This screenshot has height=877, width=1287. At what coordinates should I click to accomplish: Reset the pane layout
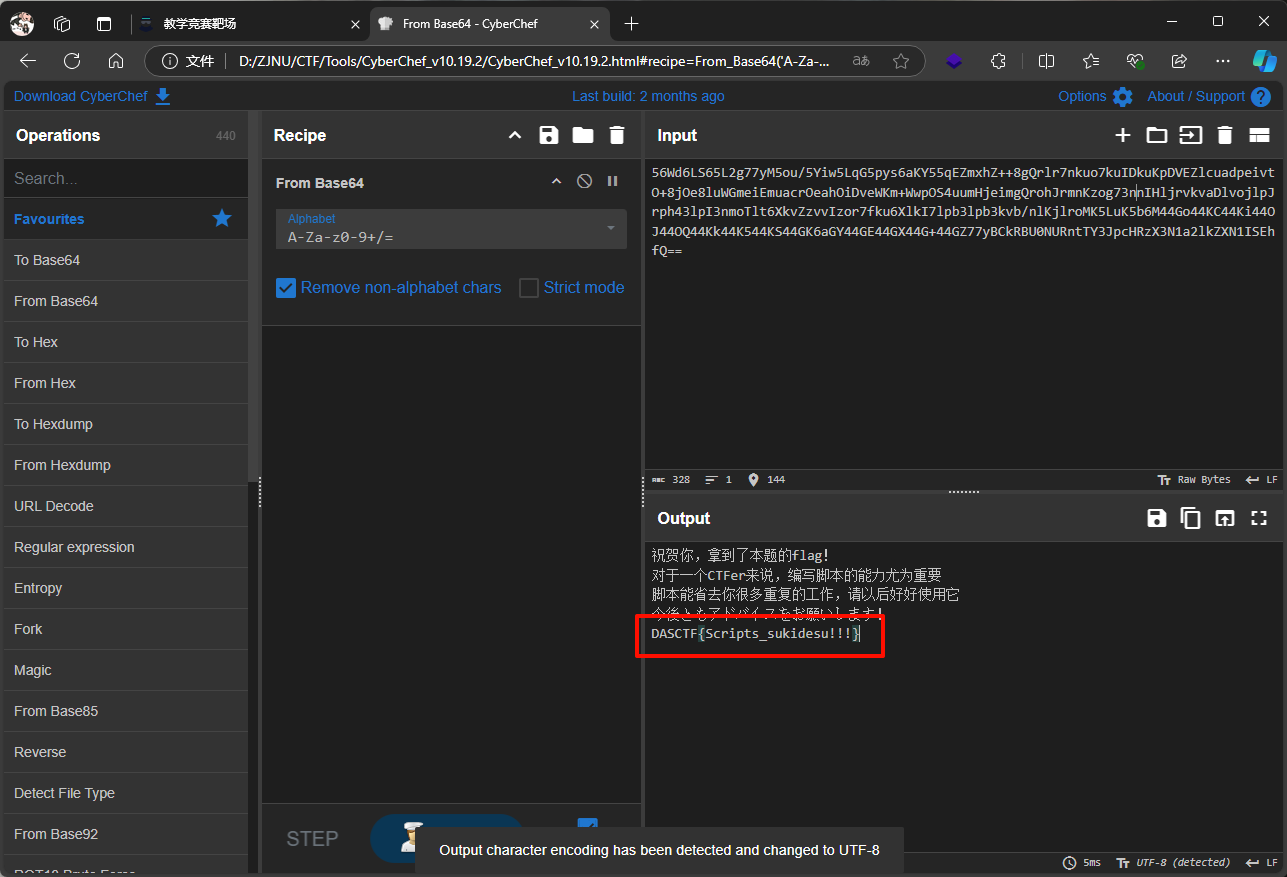[1258, 135]
